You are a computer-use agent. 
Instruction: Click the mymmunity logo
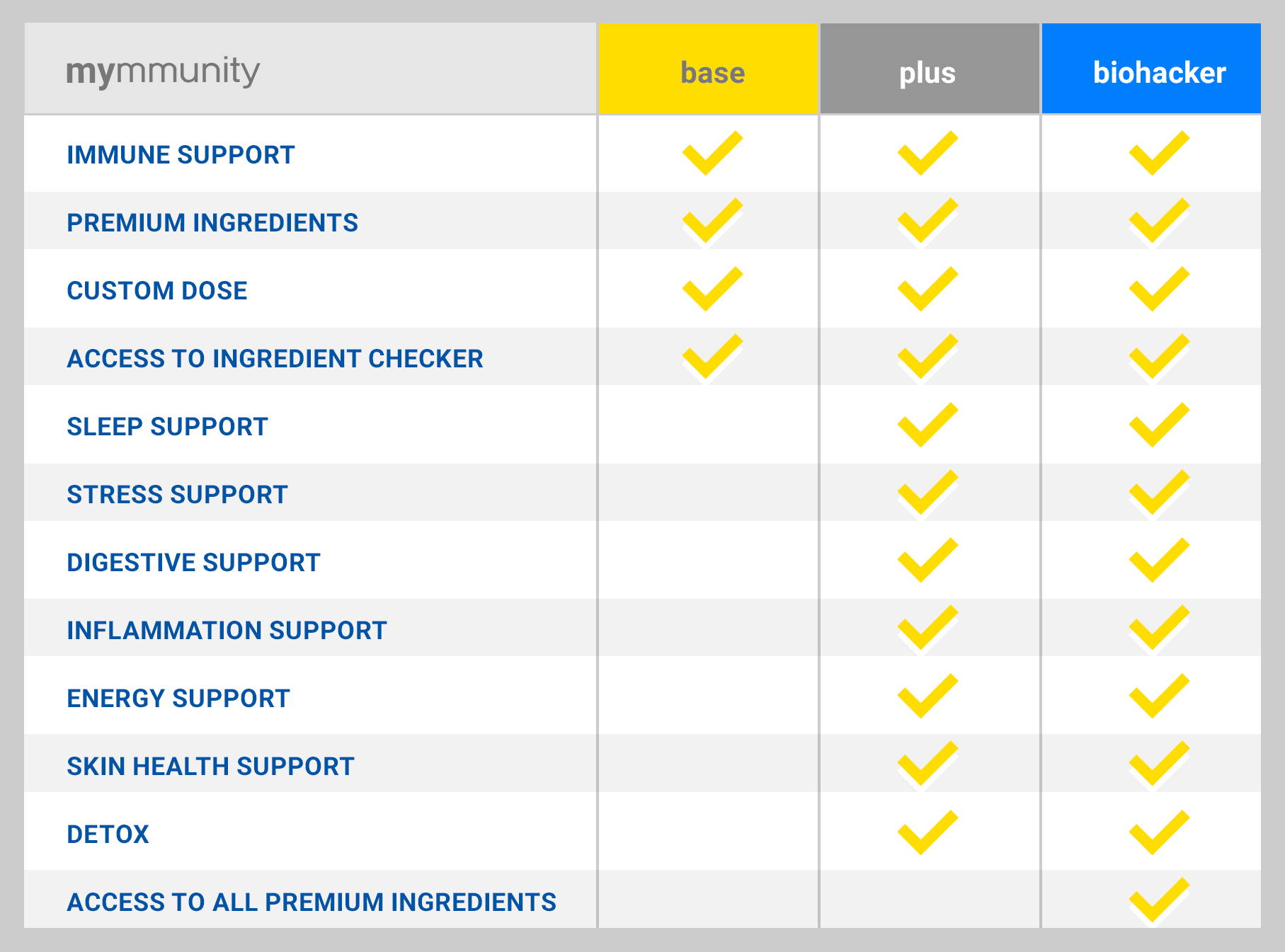coord(163,72)
